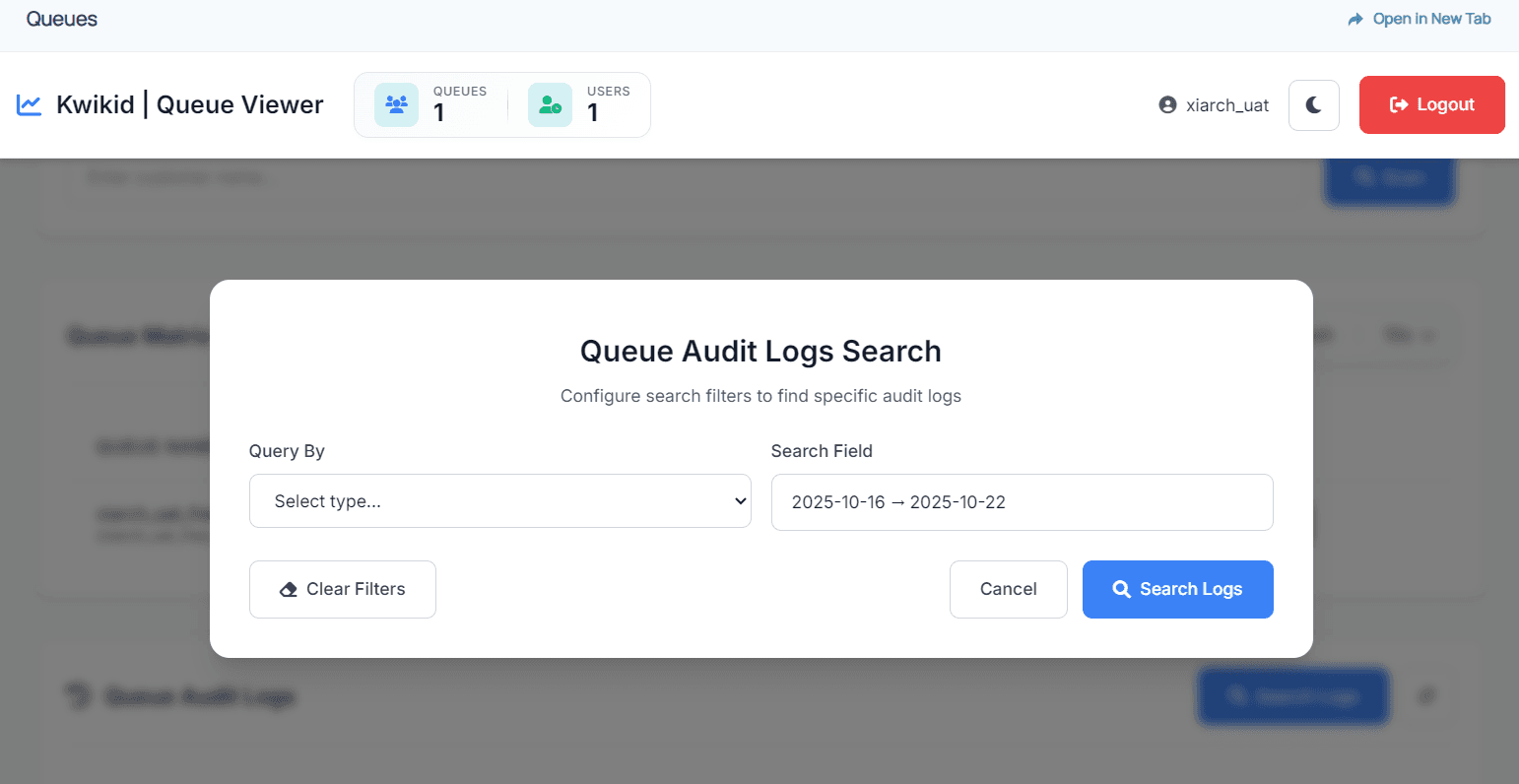Viewport: 1519px width, 784px height.
Task: Click the eraser icon in Clear Filters
Action: 289,589
